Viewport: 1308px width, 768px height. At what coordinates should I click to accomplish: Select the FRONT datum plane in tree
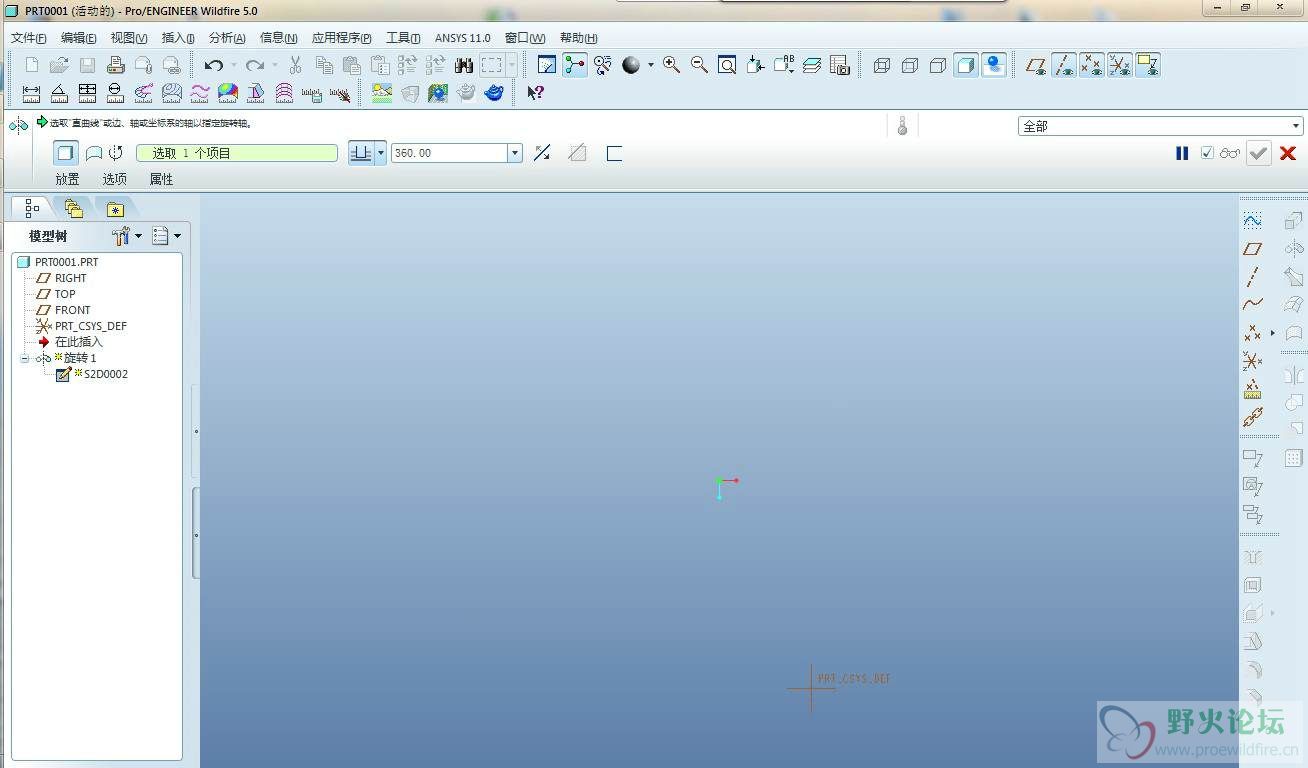(x=72, y=310)
